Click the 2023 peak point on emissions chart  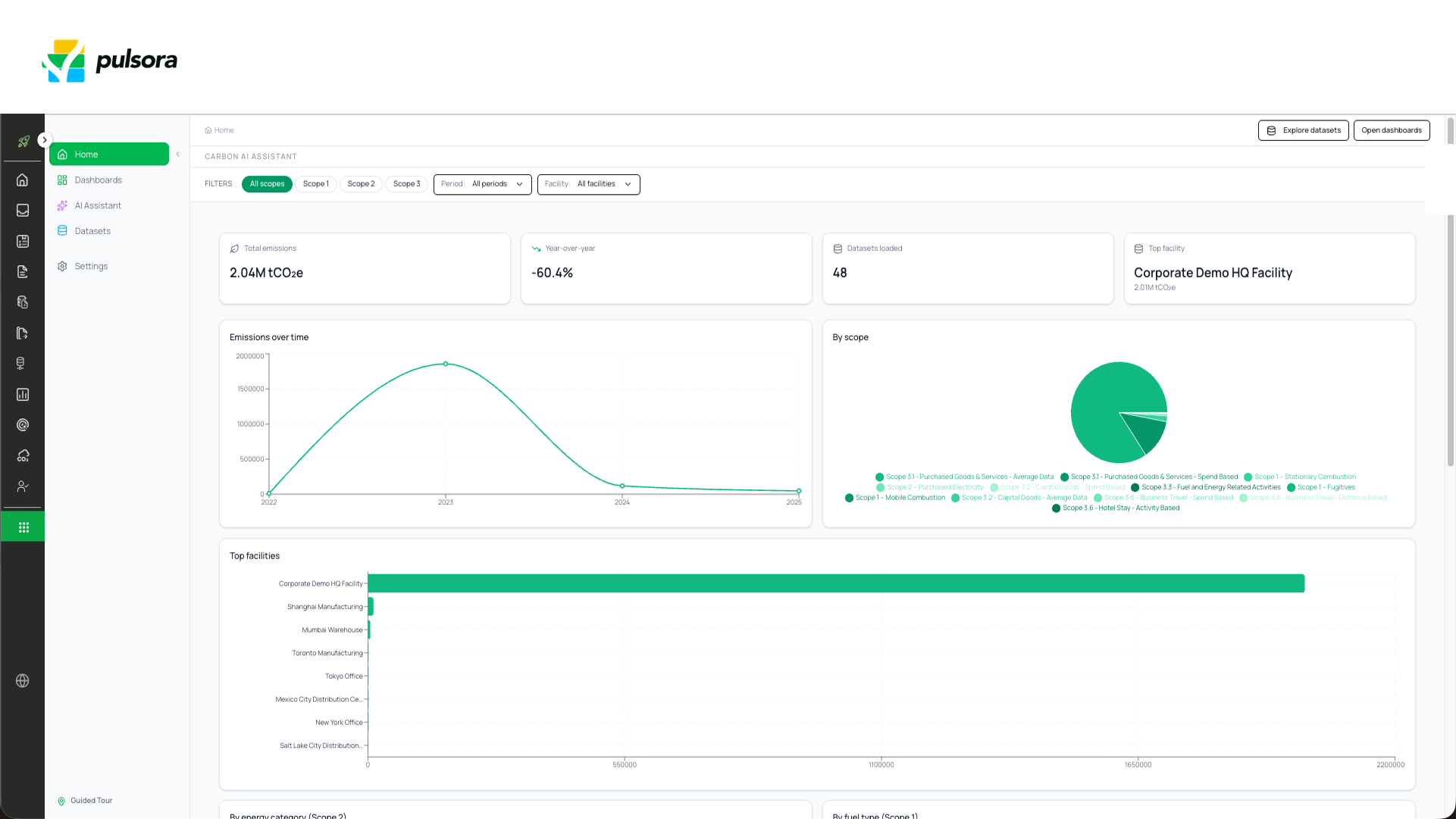pyautogui.click(x=446, y=364)
